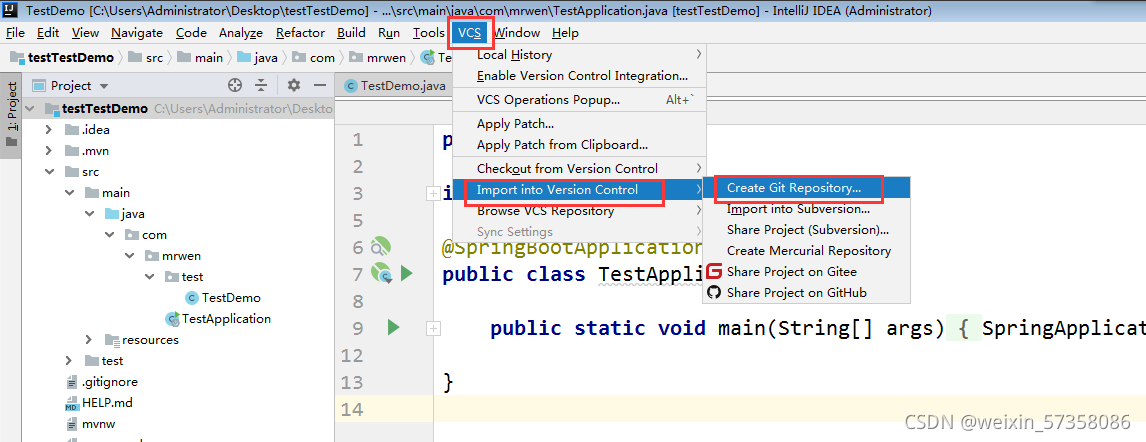The height and width of the screenshot is (442, 1146).
Task: Choose Enable Version Control Integration
Action: click(x=579, y=76)
